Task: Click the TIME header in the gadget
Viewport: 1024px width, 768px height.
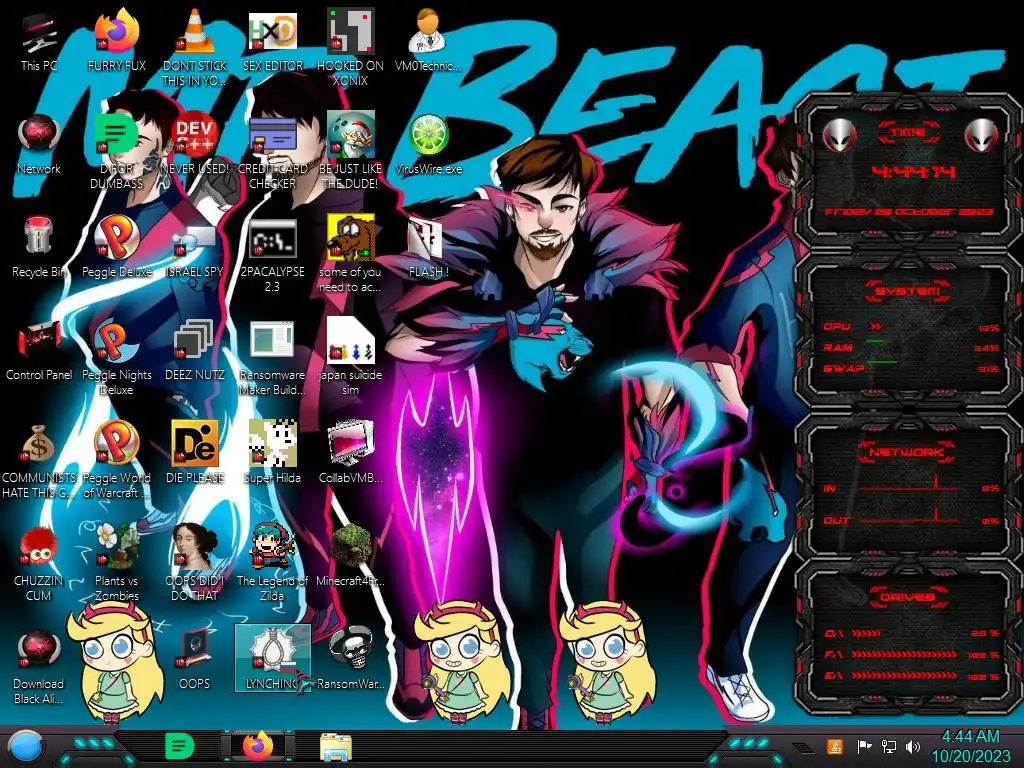Action: [x=909, y=133]
